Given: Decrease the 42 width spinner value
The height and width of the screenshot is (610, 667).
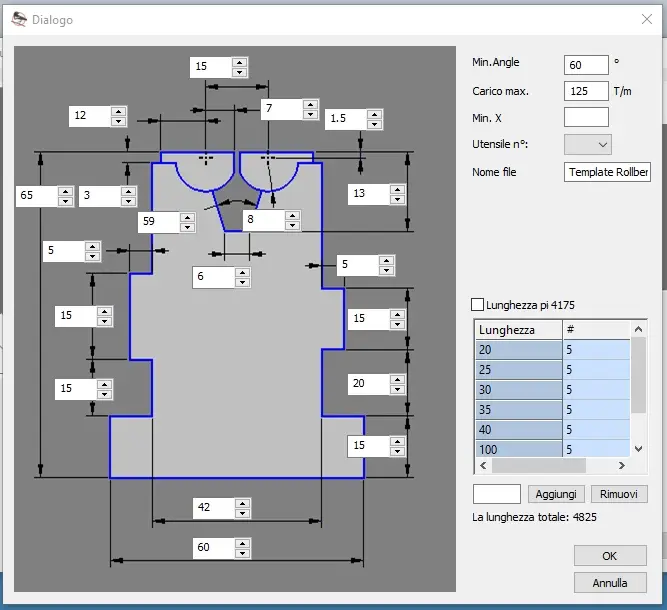Looking at the screenshot, I should tap(240, 514).
